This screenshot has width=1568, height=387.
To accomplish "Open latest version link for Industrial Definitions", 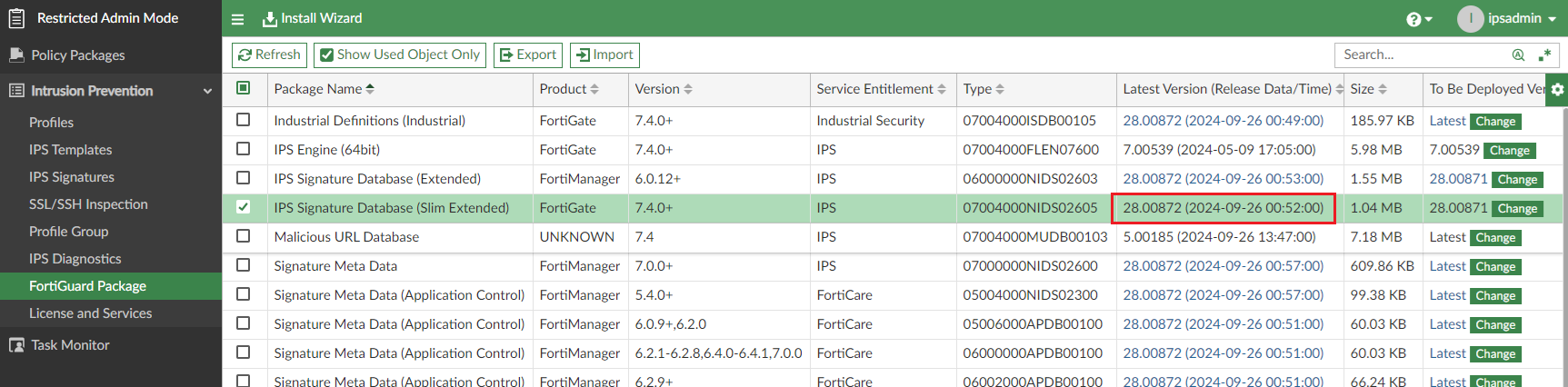I will pyautogui.click(x=1223, y=121).
